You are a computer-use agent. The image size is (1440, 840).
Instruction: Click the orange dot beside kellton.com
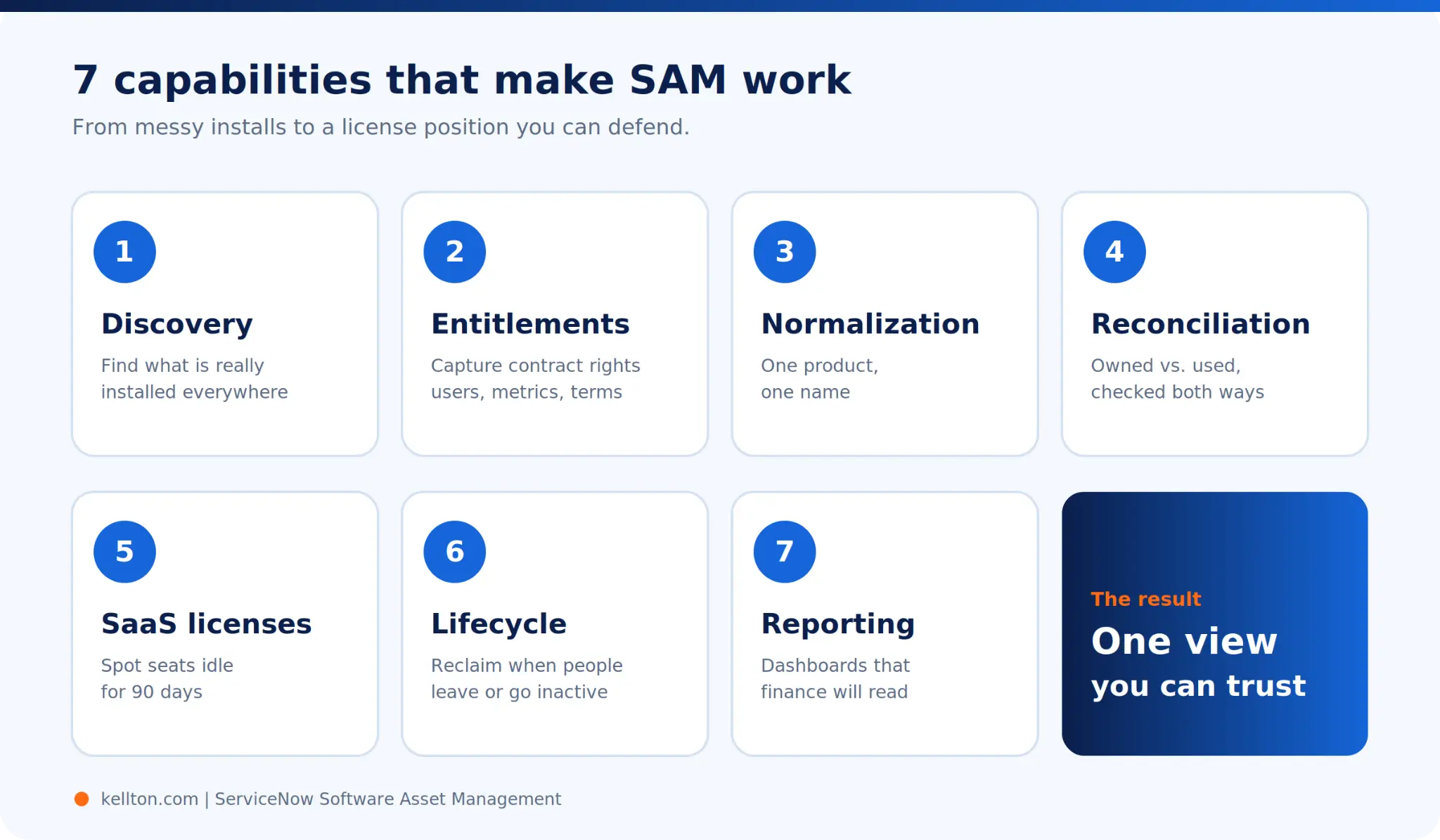[82, 799]
